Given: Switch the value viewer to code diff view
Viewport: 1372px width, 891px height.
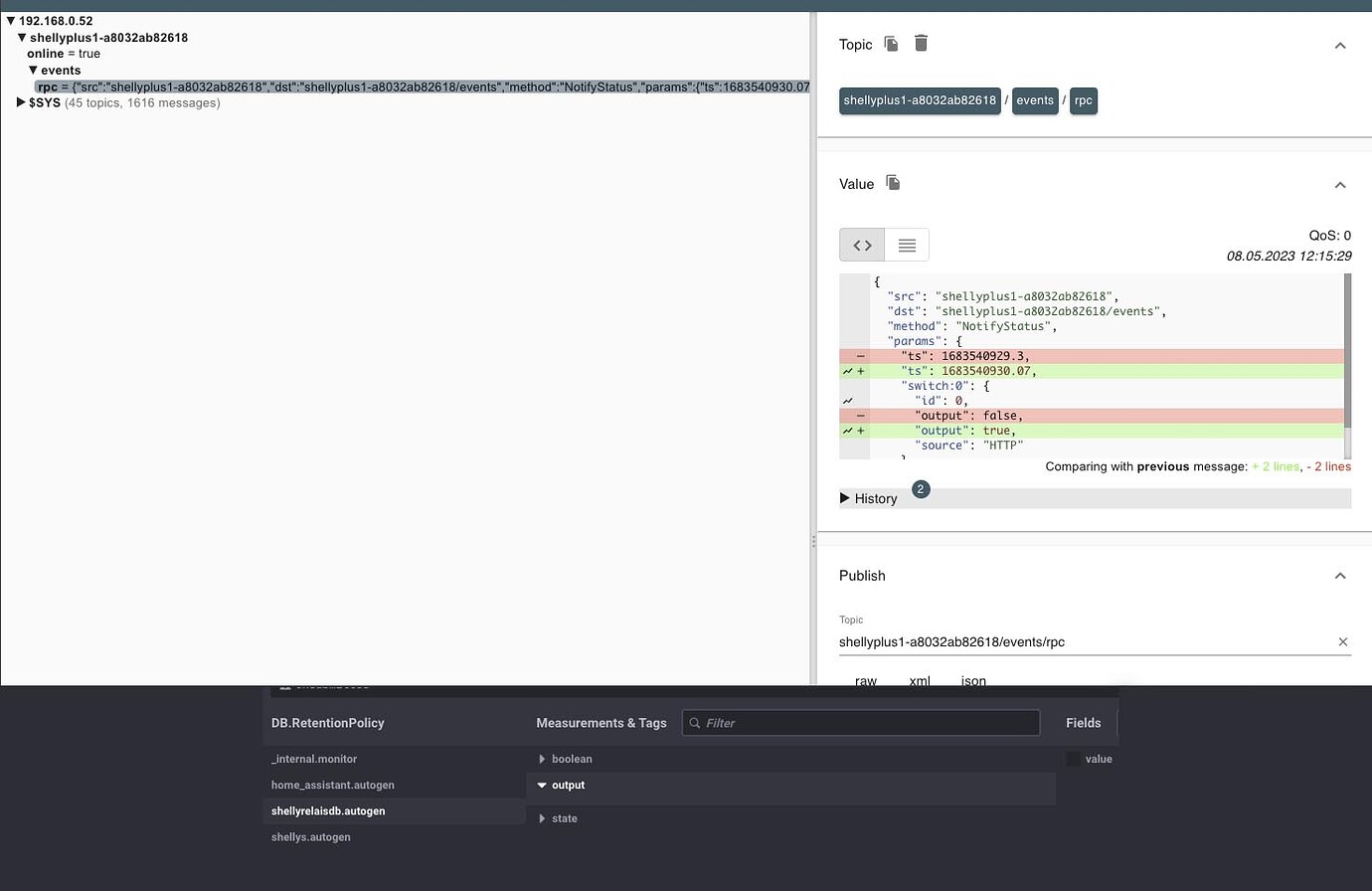Looking at the screenshot, I should (861, 244).
